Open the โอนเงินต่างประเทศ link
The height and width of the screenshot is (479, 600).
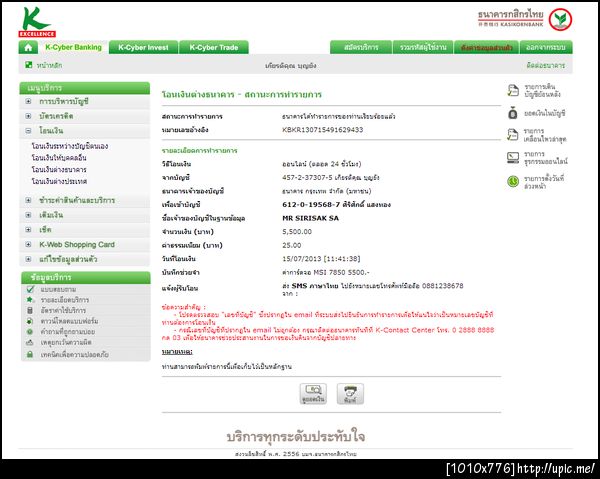tap(59, 181)
